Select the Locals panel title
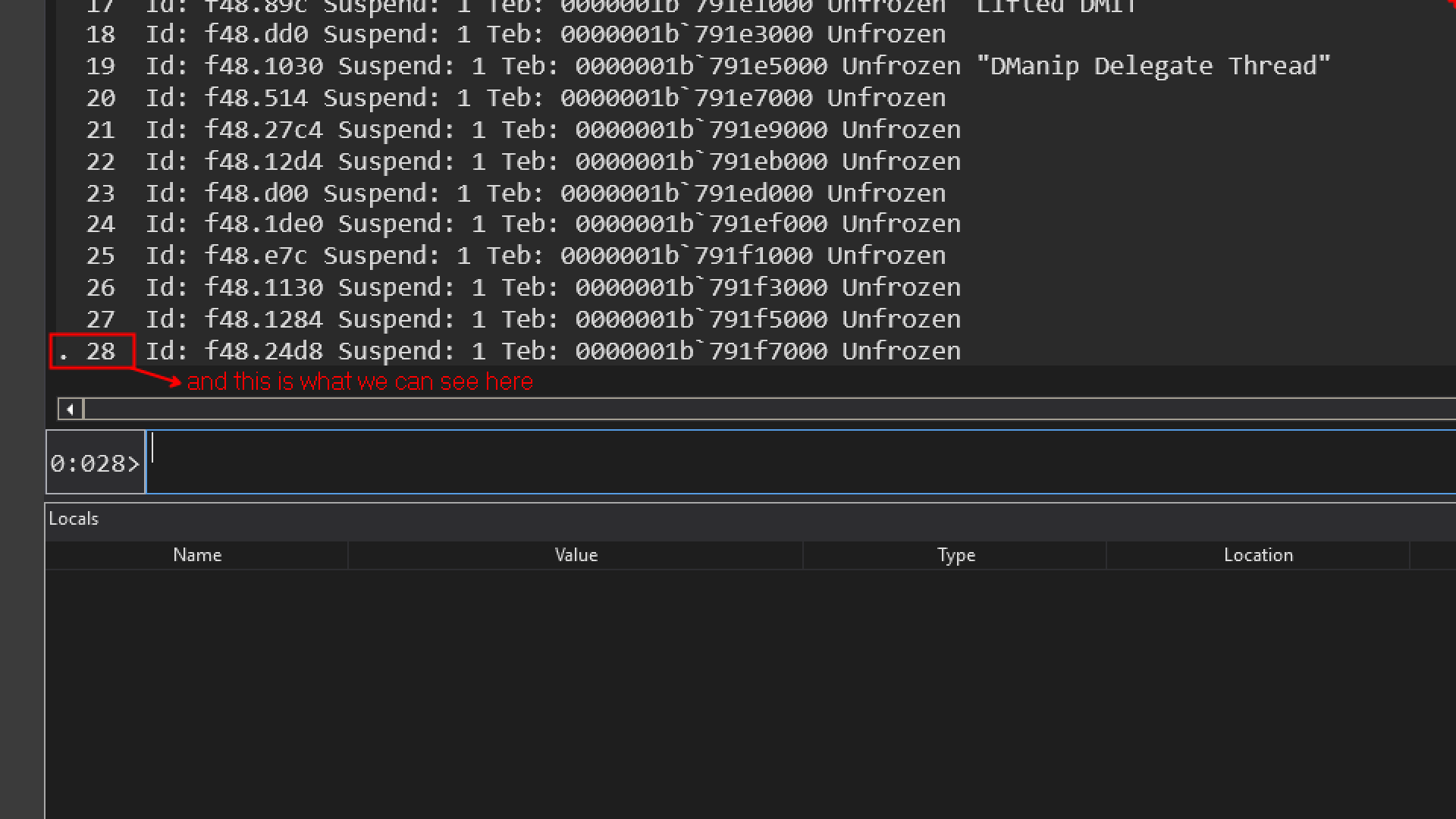This screenshot has width=1456, height=819. 74,519
